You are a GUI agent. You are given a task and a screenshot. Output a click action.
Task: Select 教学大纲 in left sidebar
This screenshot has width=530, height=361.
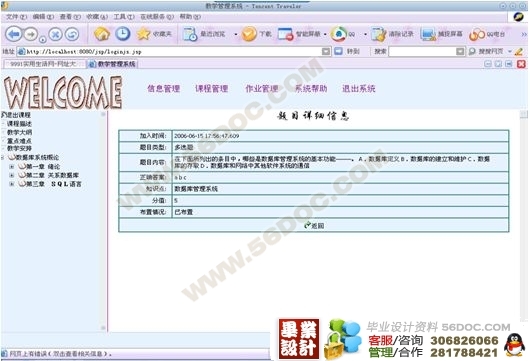pyautogui.click(x=20, y=132)
